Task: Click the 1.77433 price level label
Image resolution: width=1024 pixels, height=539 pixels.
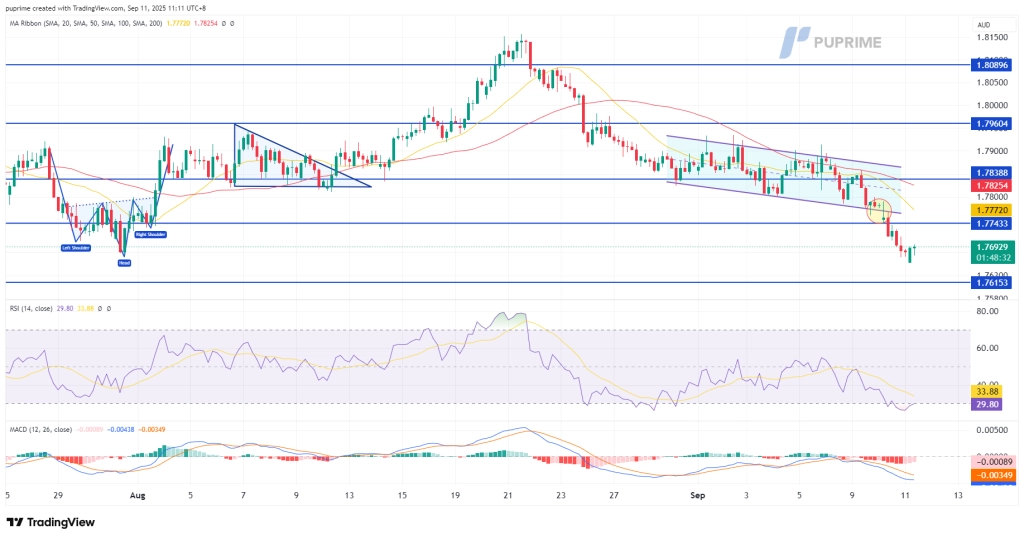Action: (992, 223)
